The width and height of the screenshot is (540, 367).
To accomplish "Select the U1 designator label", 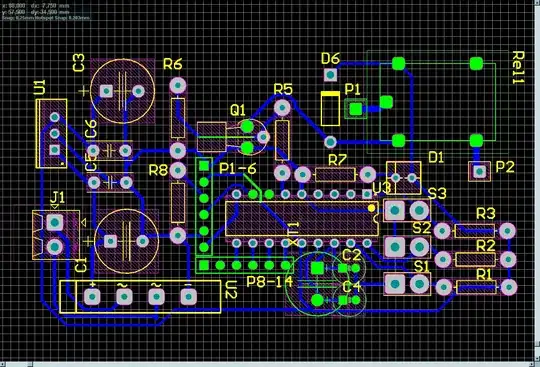I will pos(40,87).
